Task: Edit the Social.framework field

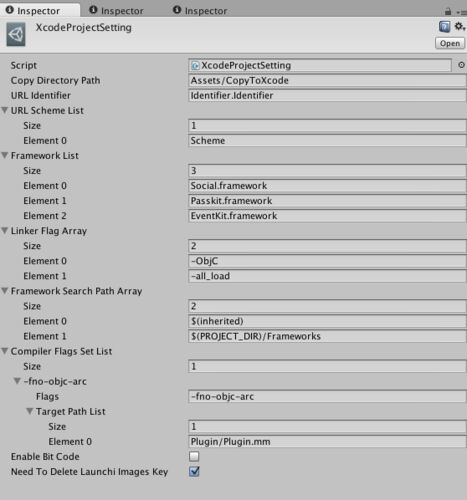Action: pyautogui.click(x=327, y=186)
